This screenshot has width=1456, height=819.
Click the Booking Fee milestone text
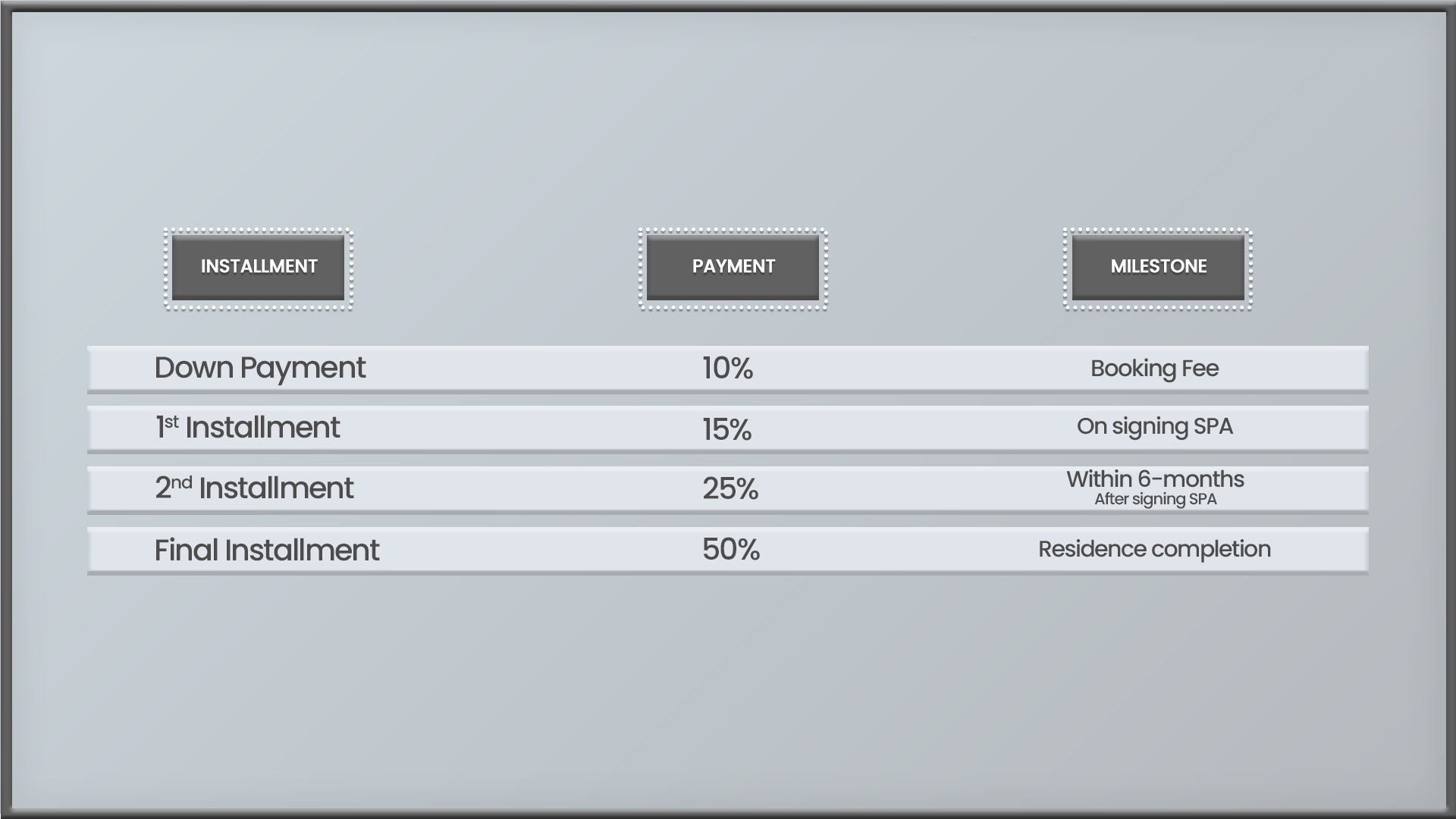(x=1154, y=369)
